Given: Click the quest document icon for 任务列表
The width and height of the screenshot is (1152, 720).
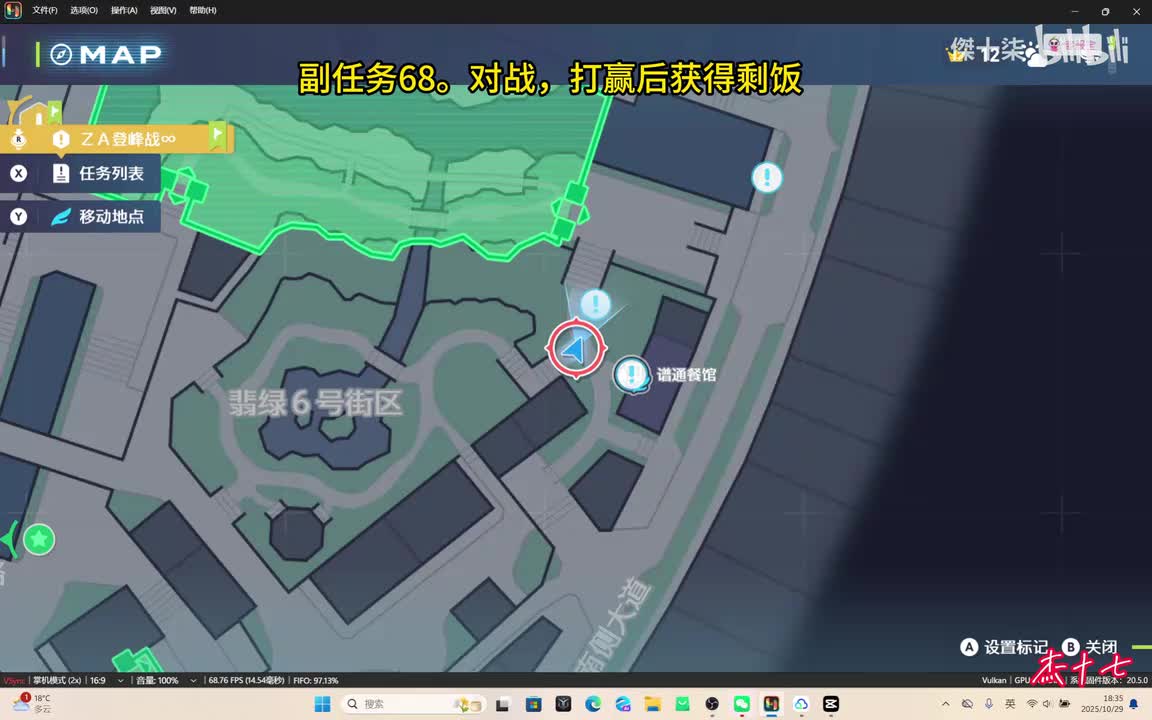Looking at the screenshot, I should pos(61,173).
